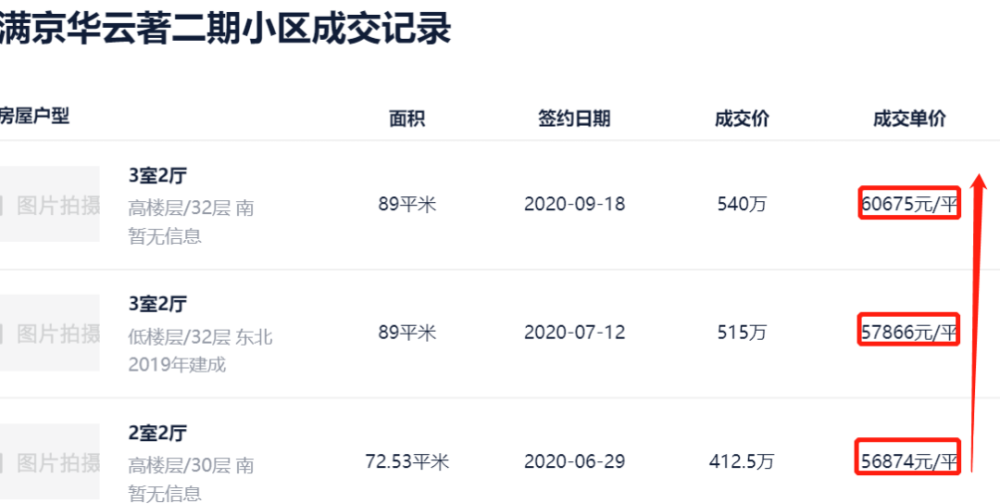Select the 412.5万 transaction price
The width and height of the screenshot is (1000, 504).
coord(742,461)
